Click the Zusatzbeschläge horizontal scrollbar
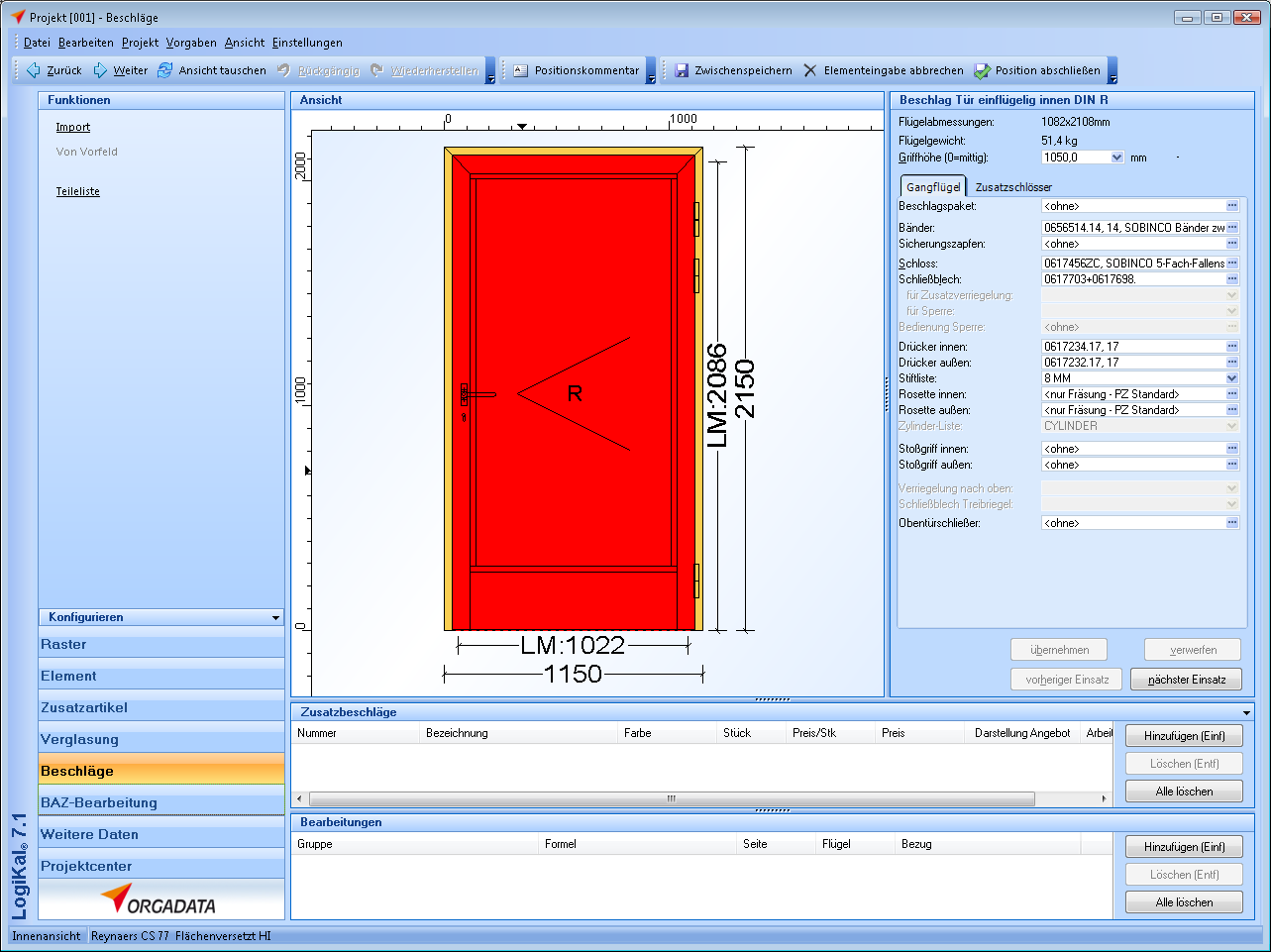The width and height of the screenshot is (1271, 952). coord(672,798)
